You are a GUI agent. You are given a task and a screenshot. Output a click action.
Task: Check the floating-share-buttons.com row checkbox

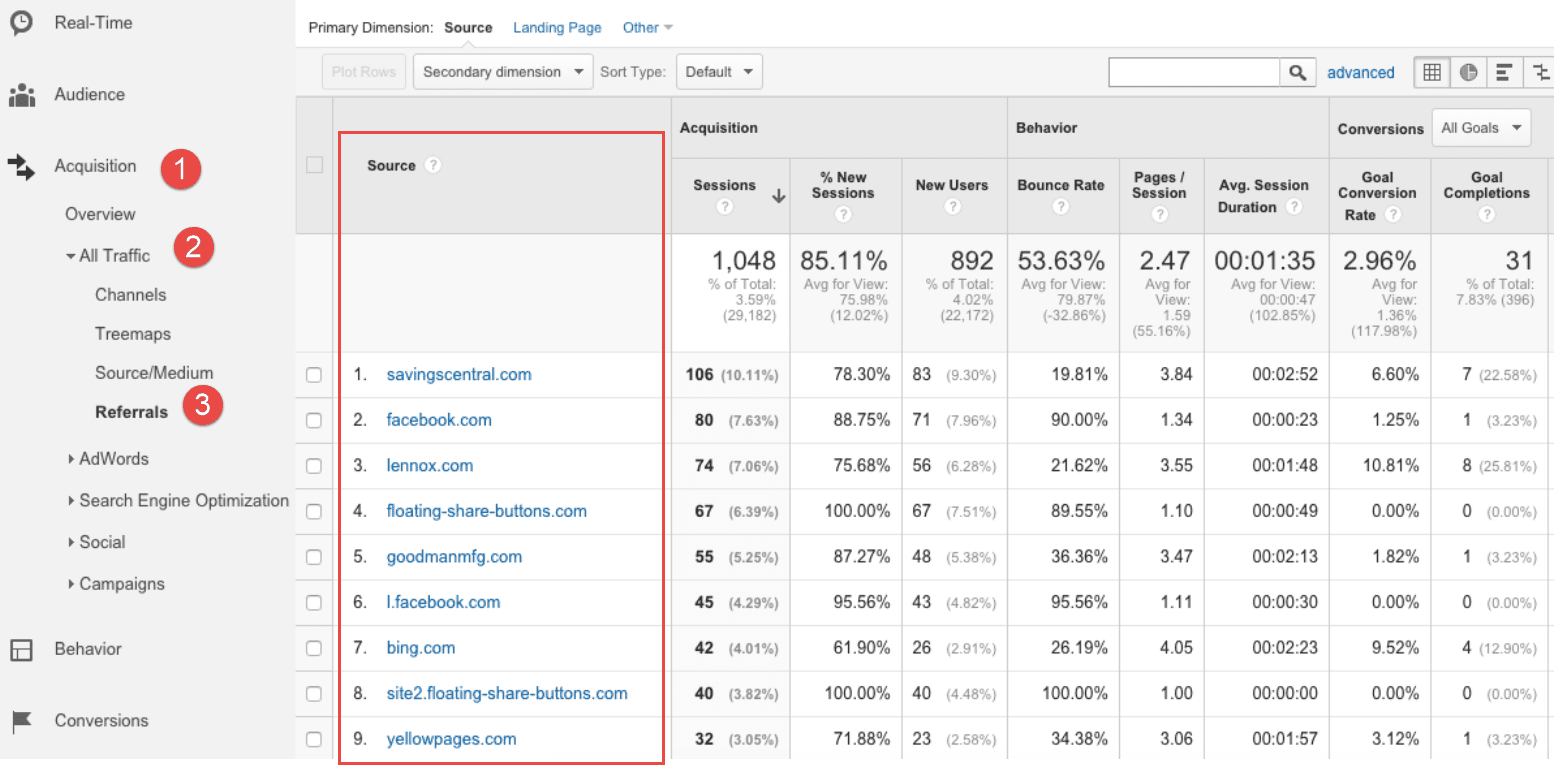(x=314, y=511)
